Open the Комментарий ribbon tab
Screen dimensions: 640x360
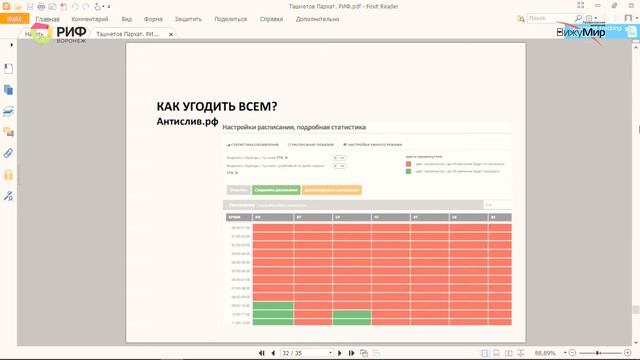90,19
